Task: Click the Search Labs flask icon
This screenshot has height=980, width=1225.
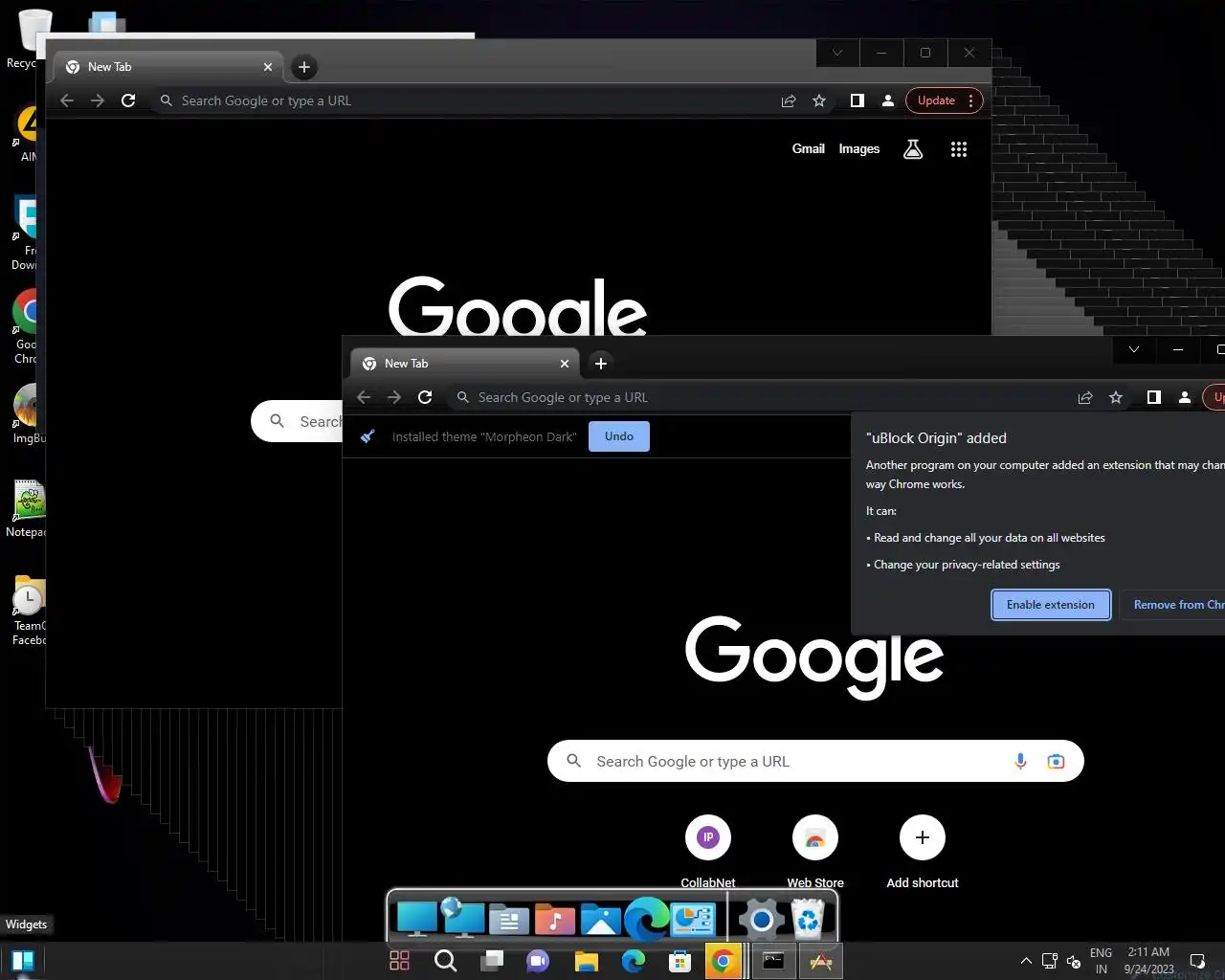Action: [913, 148]
